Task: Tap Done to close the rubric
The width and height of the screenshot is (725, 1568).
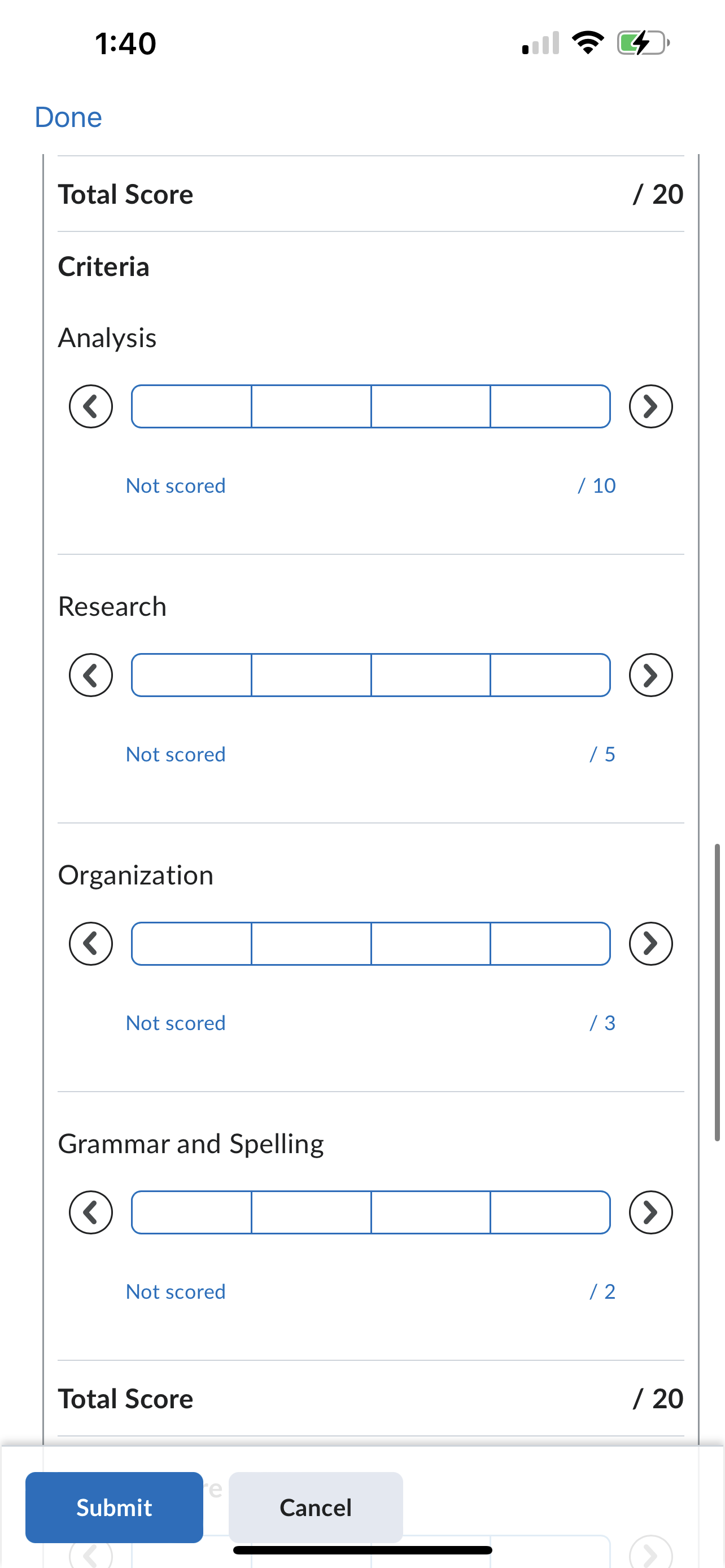Action: (68, 117)
